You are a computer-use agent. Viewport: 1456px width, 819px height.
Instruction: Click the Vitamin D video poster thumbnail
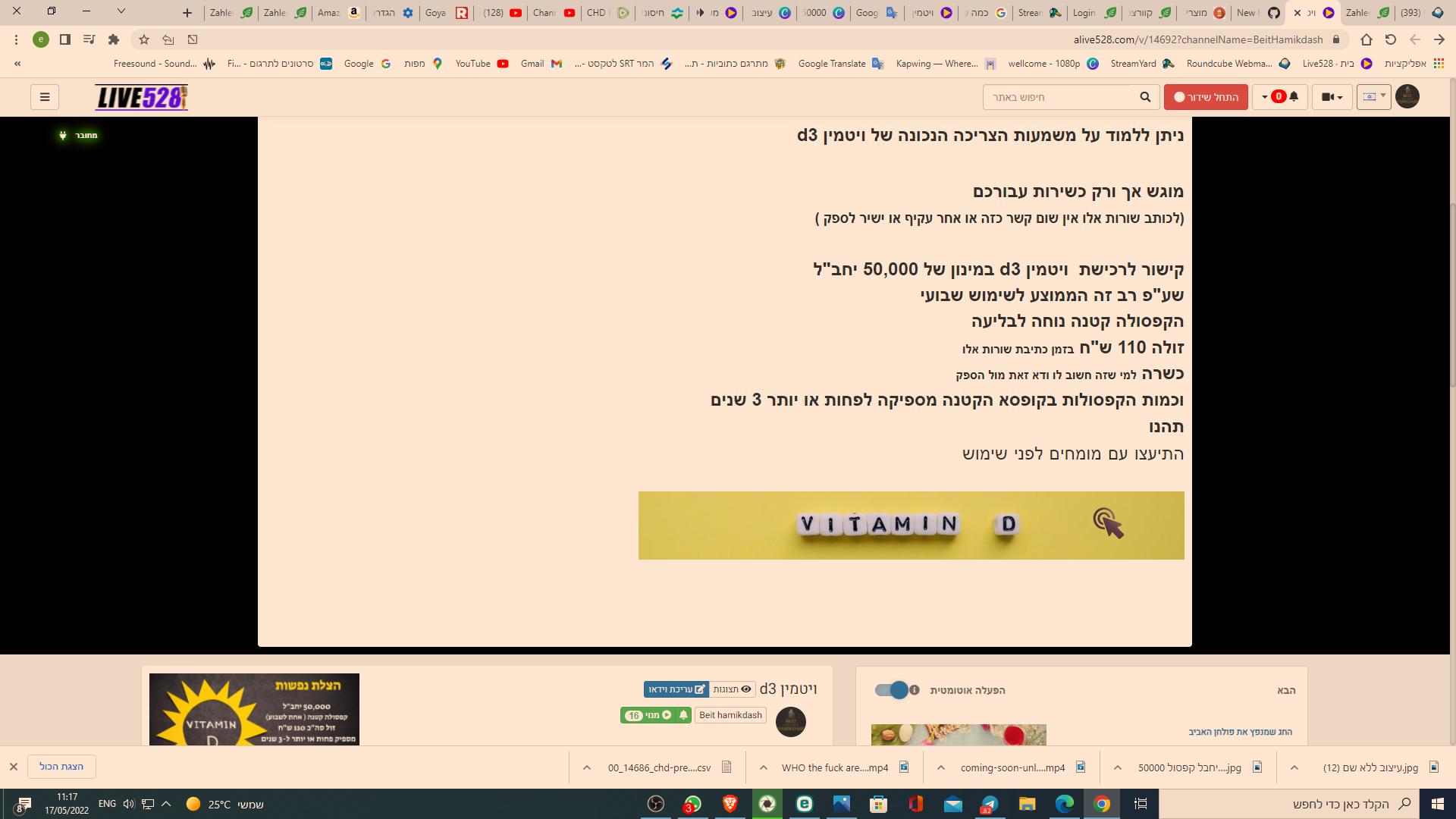coord(254,709)
